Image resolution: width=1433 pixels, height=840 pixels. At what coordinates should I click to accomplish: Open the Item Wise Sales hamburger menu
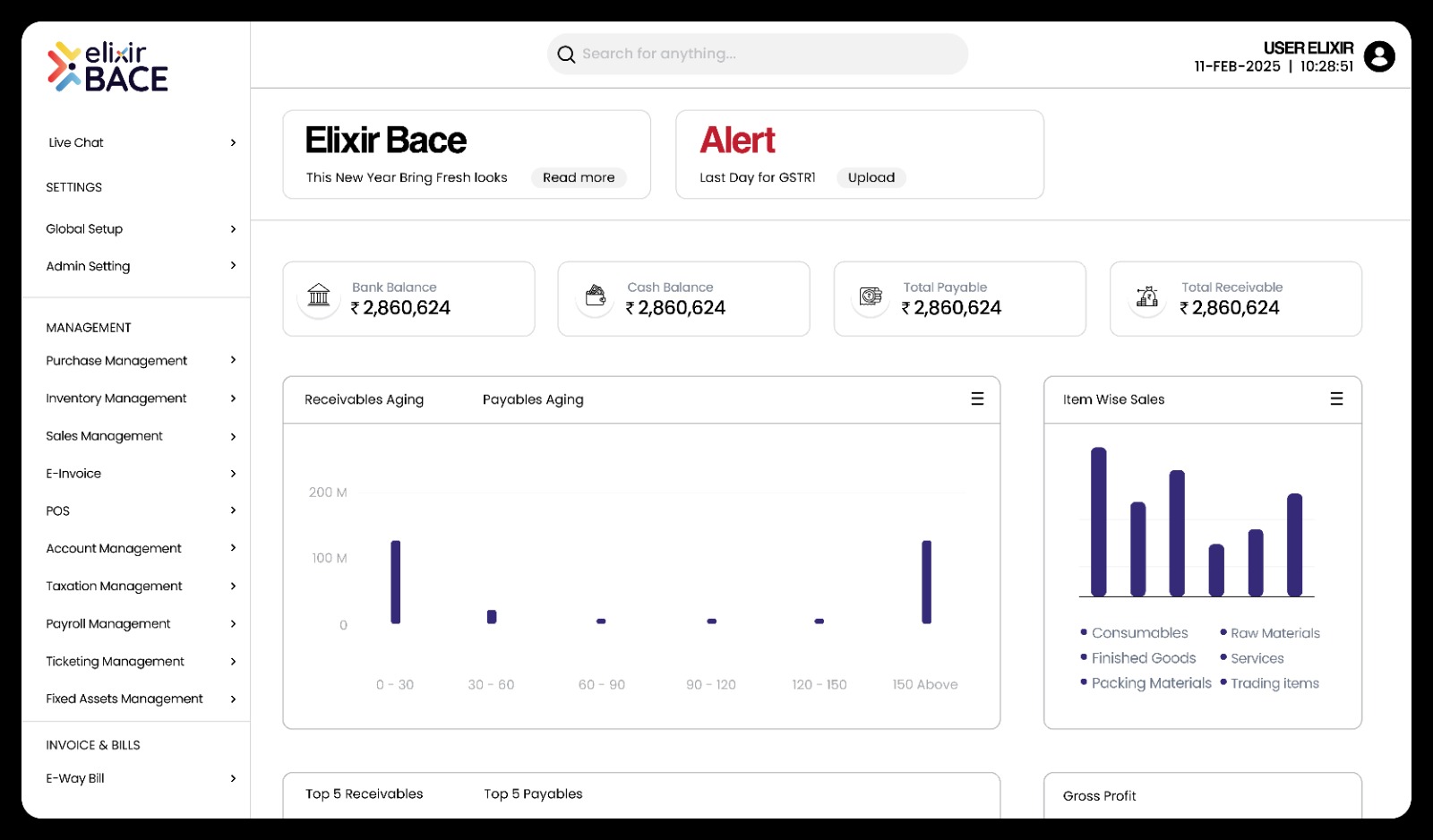pyautogui.click(x=1336, y=399)
